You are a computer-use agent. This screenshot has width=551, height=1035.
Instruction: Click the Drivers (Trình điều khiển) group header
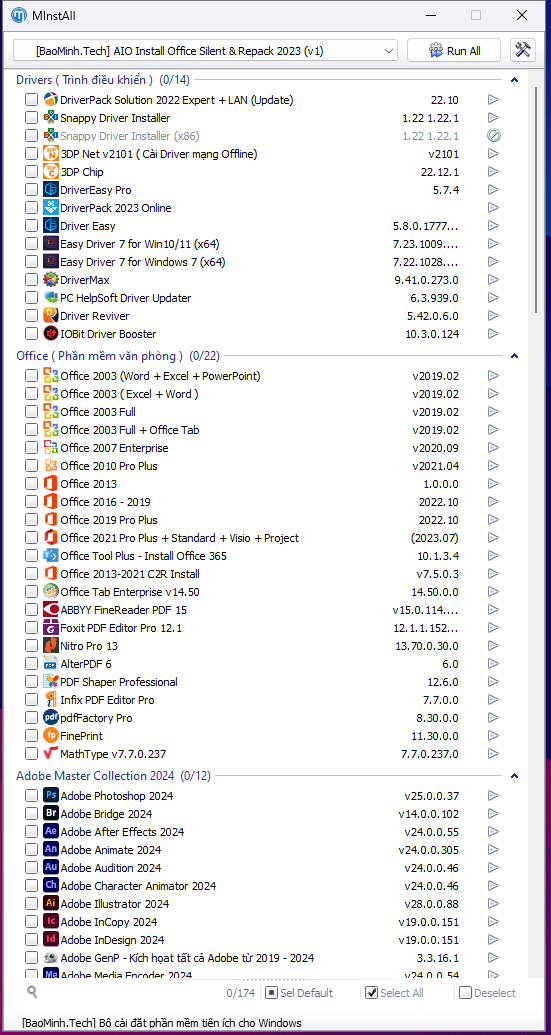click(x=102, y=80)
